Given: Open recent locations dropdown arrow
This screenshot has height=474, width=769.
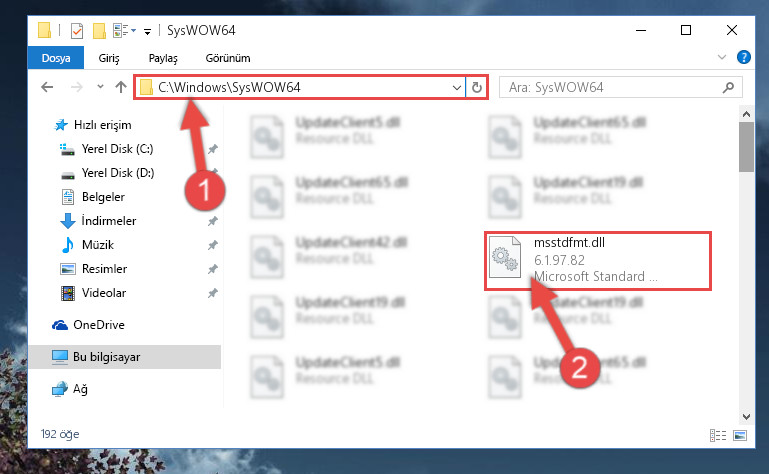Looking at the screenshot, I should tap(100, 87).
